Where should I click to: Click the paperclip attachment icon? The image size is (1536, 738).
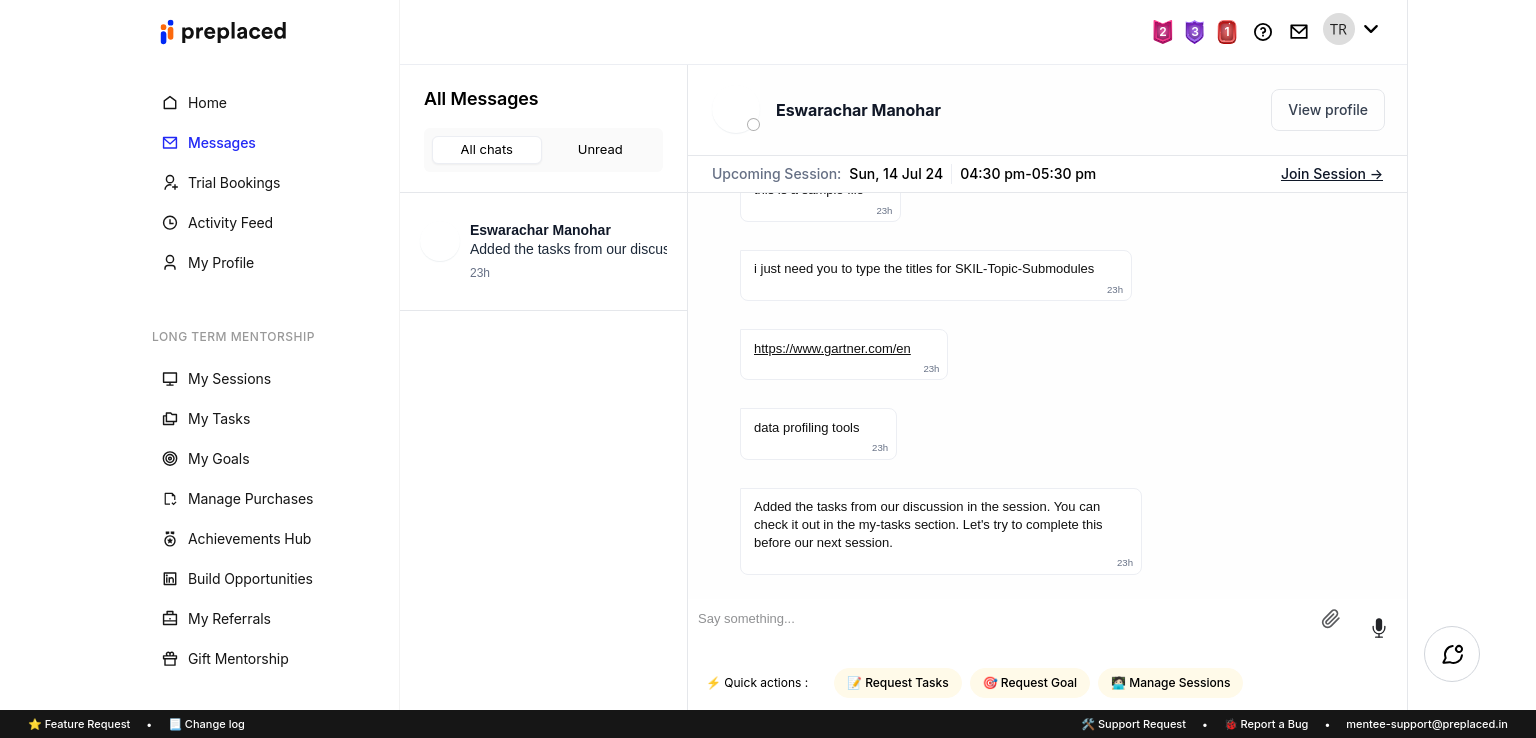(1330, 619)
